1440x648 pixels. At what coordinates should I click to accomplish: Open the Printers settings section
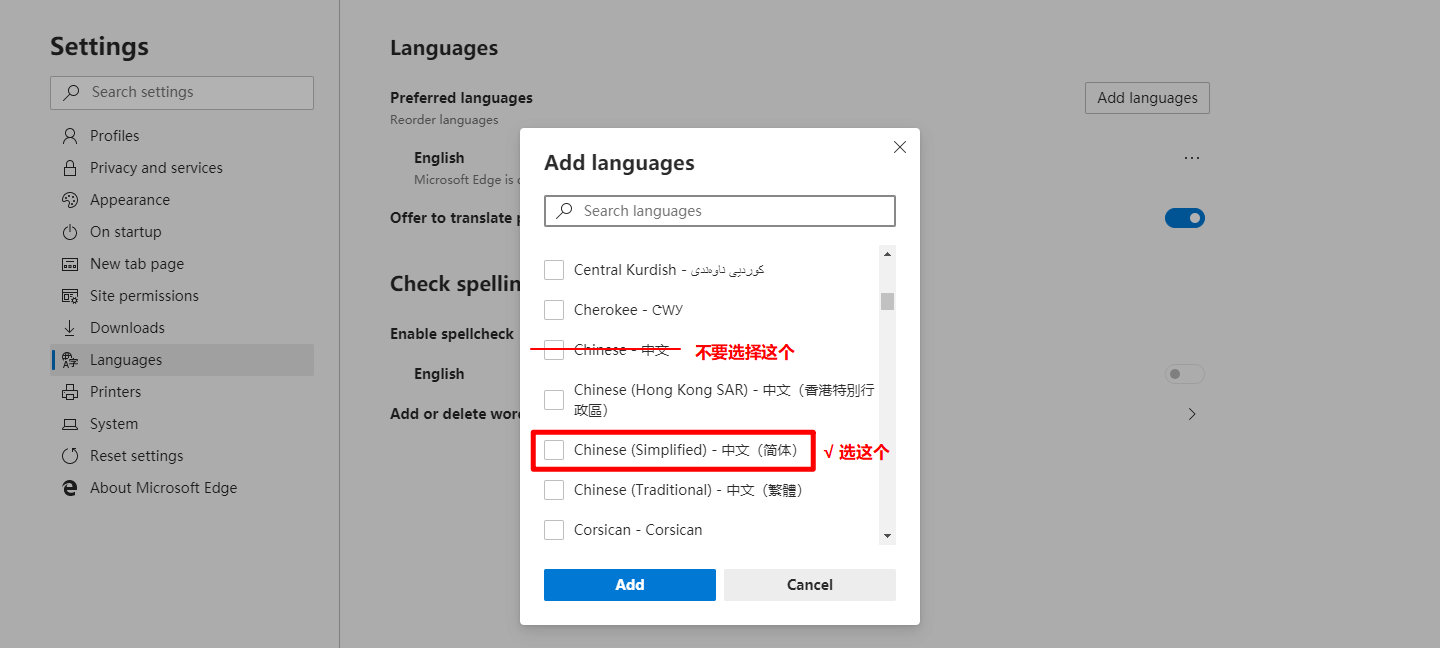click(x=116, y=391)
